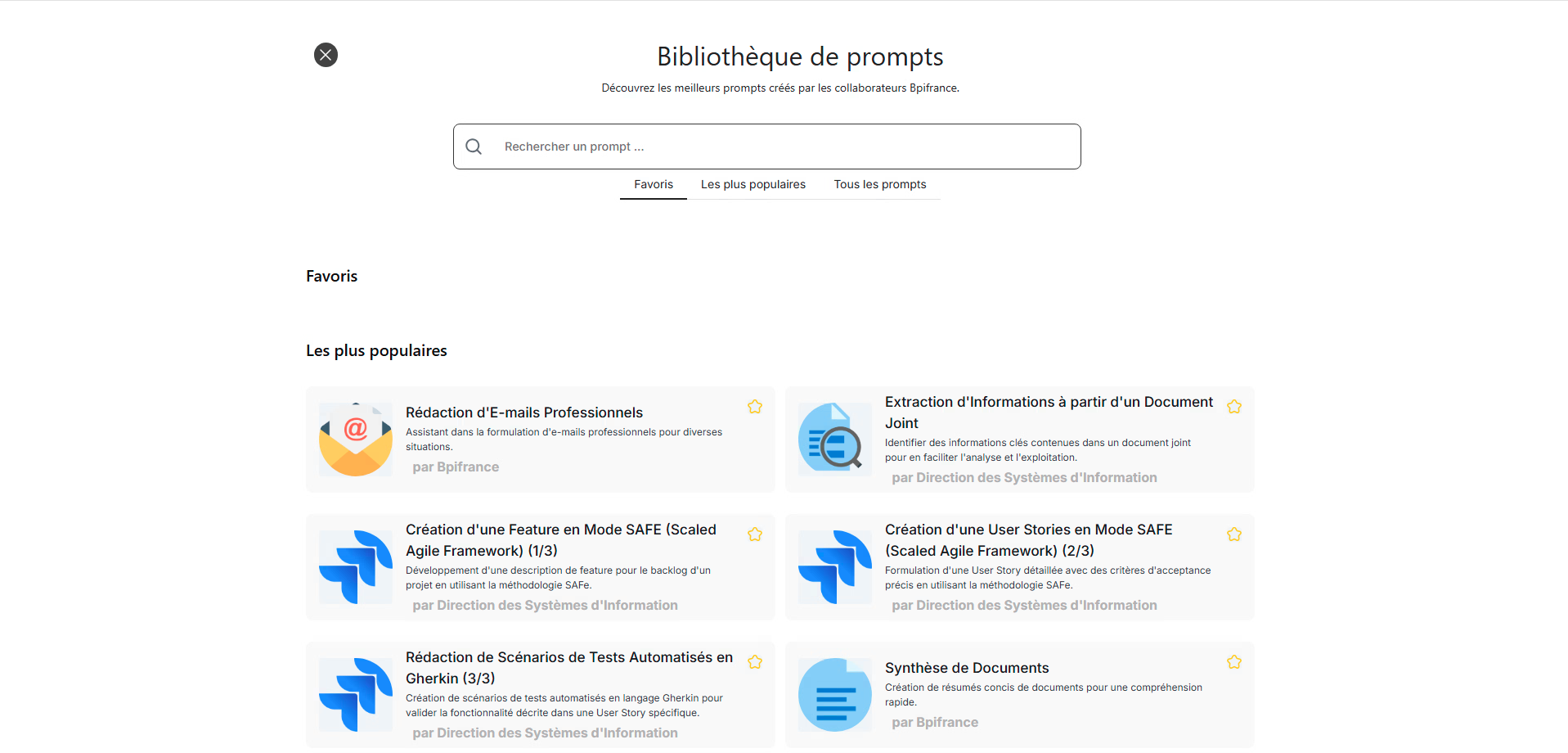1568x753 pixels.
Task: Switch to the Favoris tab
Action: pos(654,184)
